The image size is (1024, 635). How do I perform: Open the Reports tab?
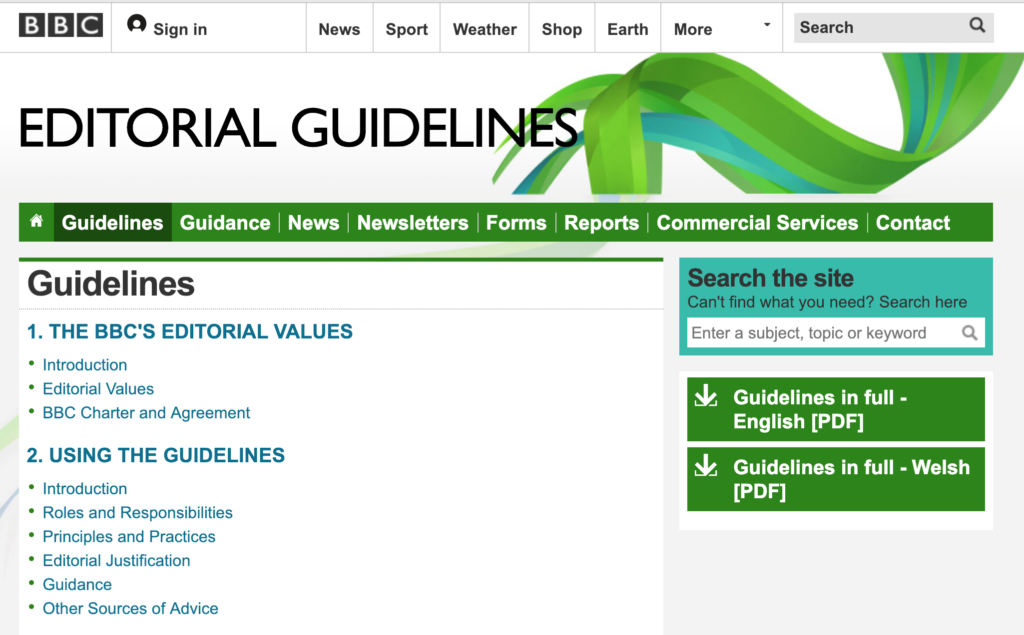coord(601,223)
